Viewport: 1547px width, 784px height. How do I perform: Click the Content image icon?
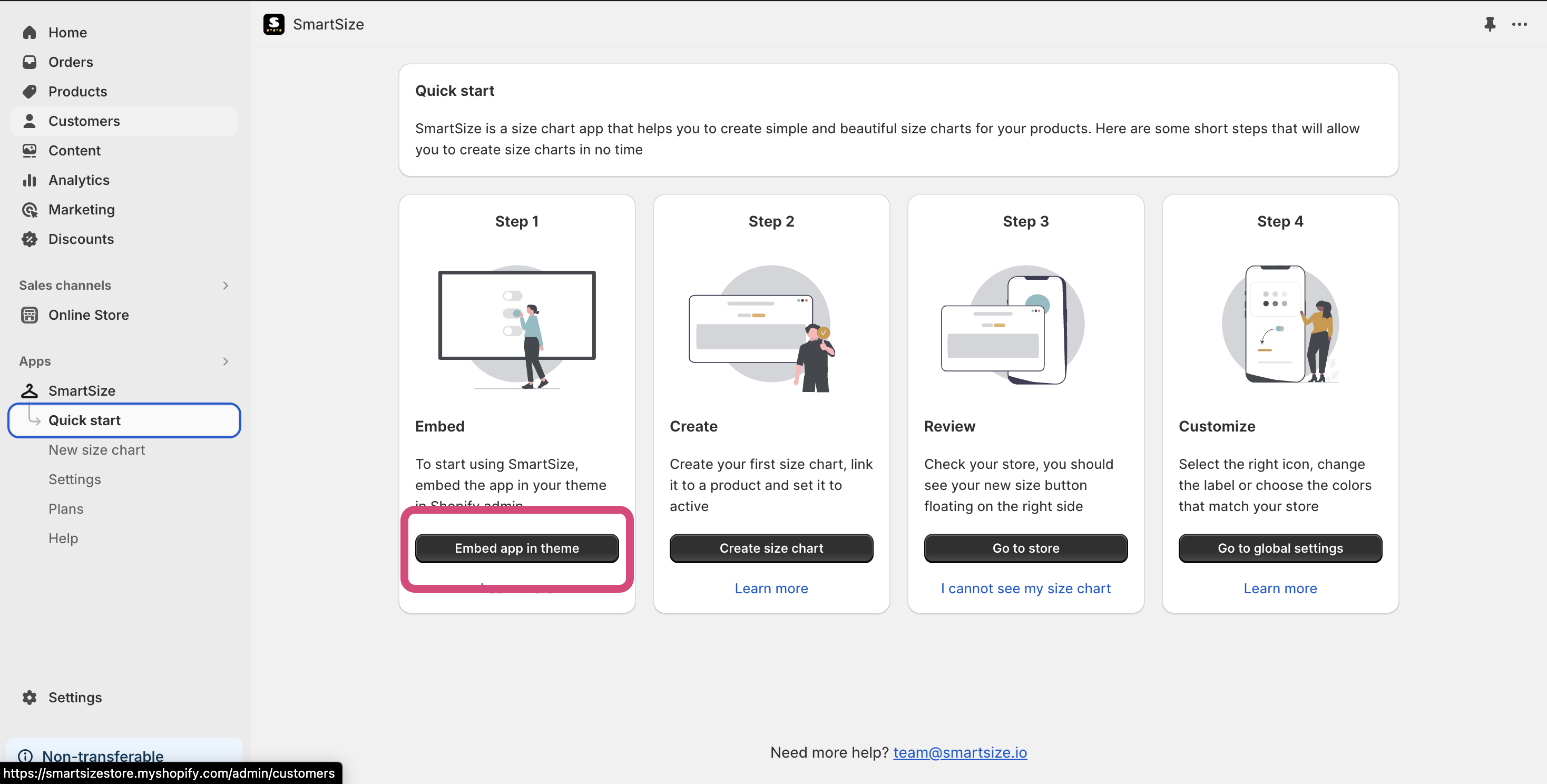30,150
